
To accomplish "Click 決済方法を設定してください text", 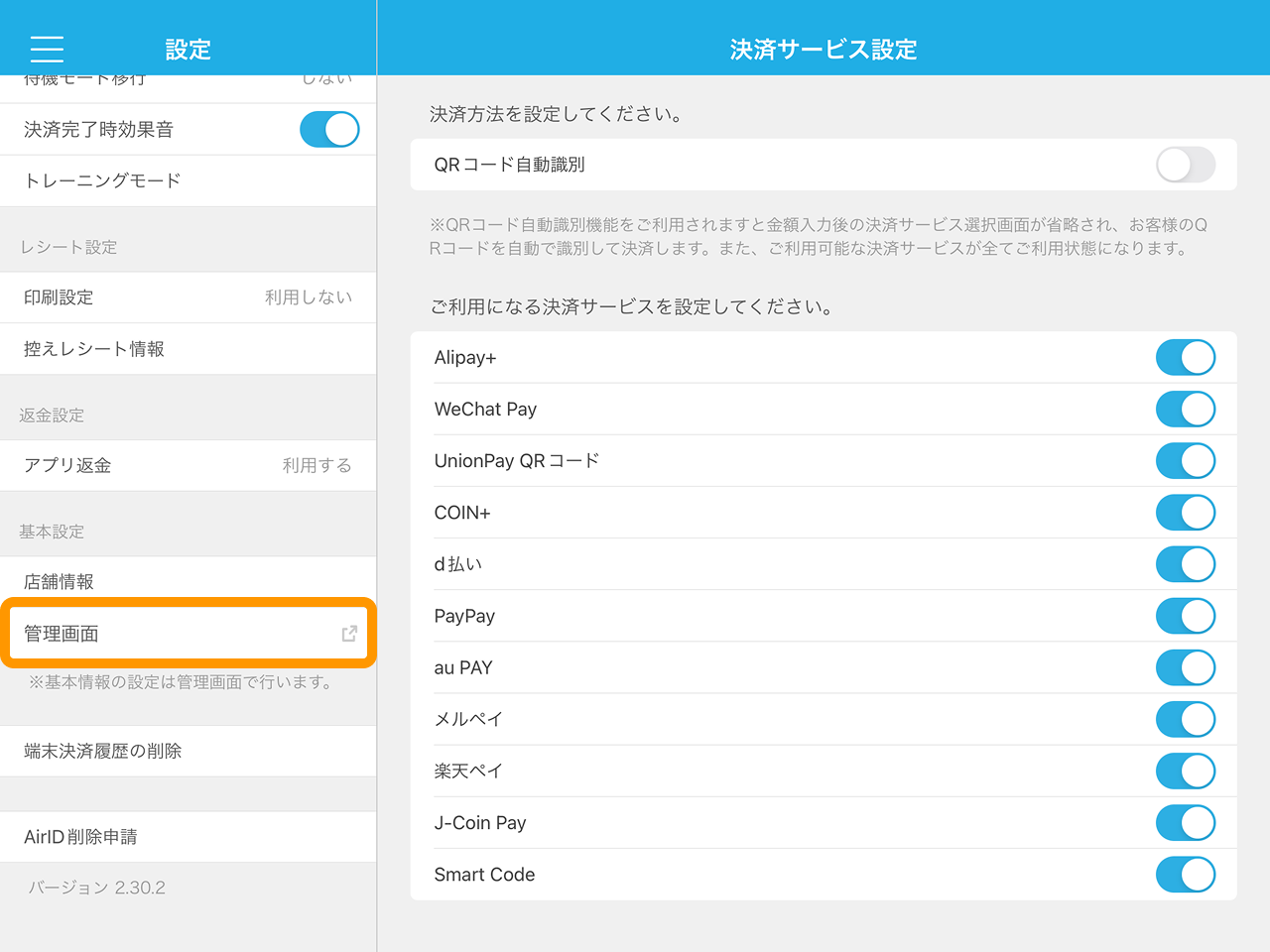I will click(556, 114).
